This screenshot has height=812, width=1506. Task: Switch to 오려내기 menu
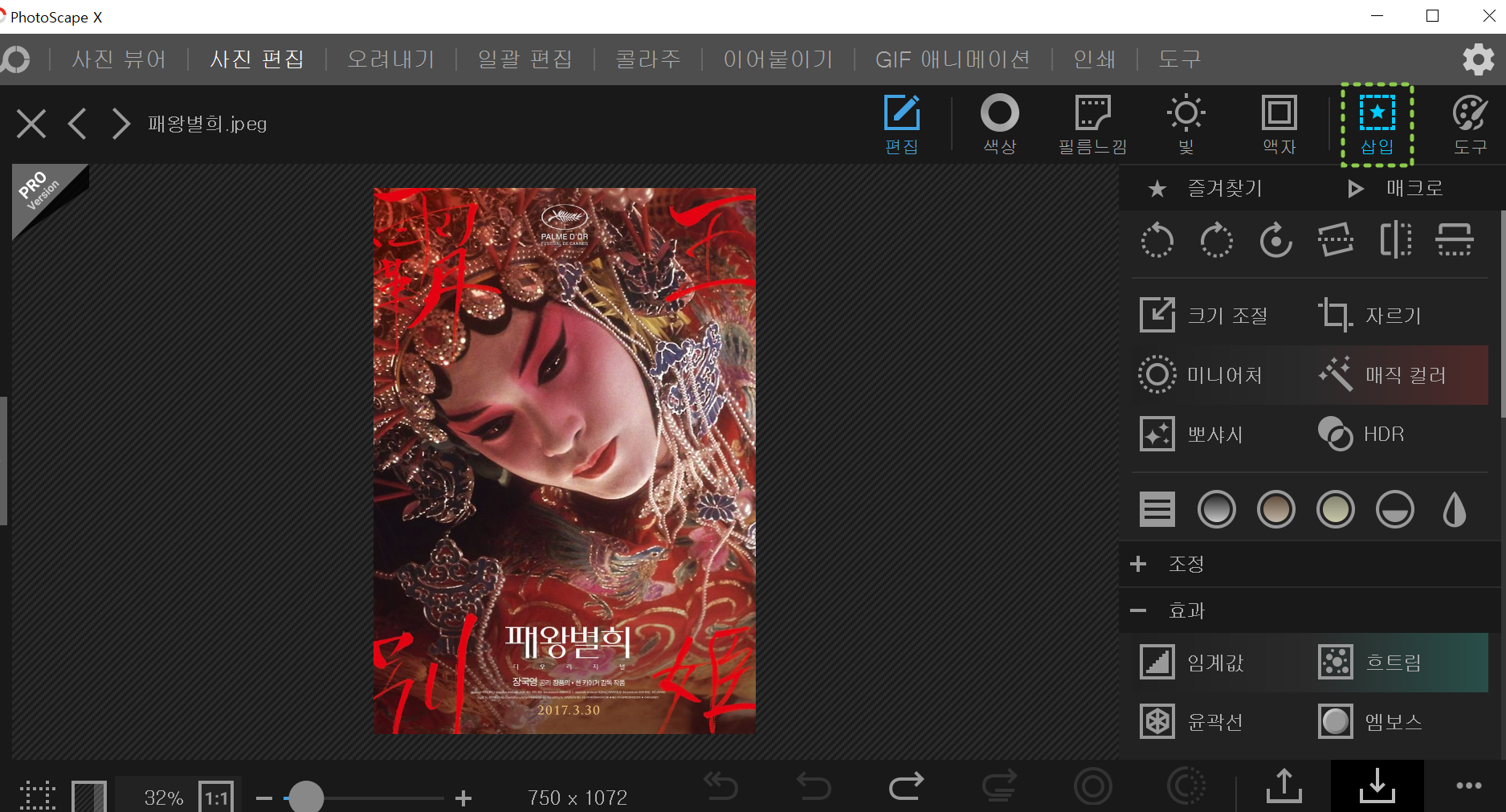coord(391,59)
